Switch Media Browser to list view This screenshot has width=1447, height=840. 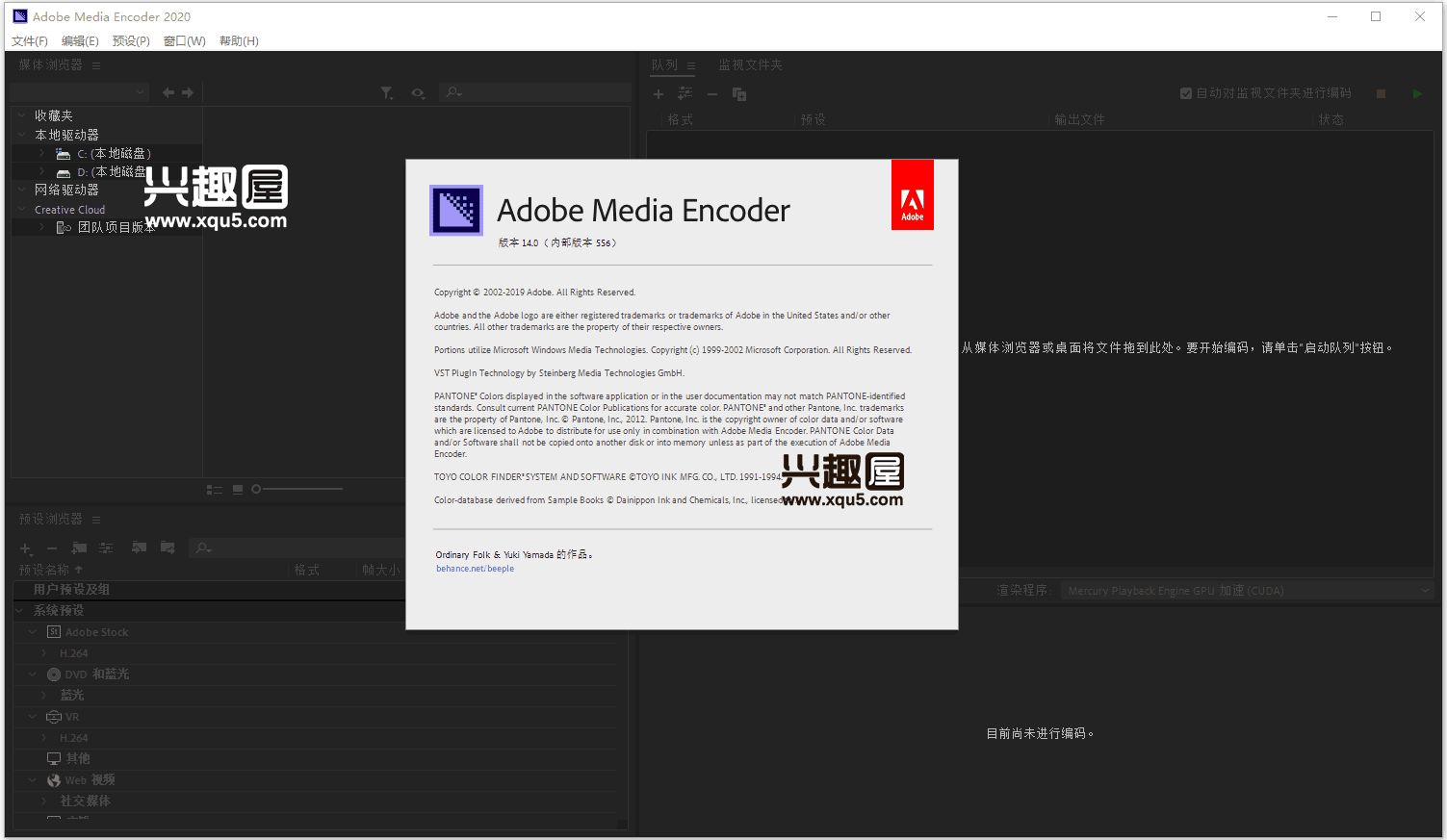pyautogui.click(x=214, y=490)
